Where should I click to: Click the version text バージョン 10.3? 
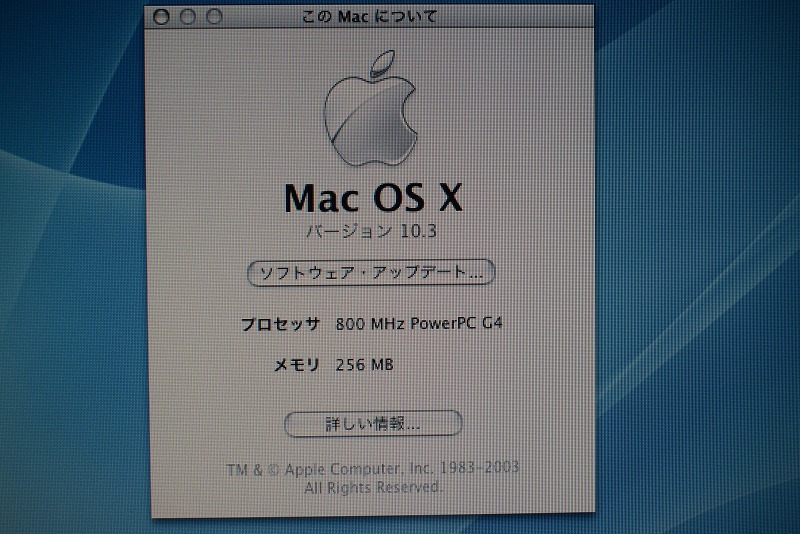(371, 231)
